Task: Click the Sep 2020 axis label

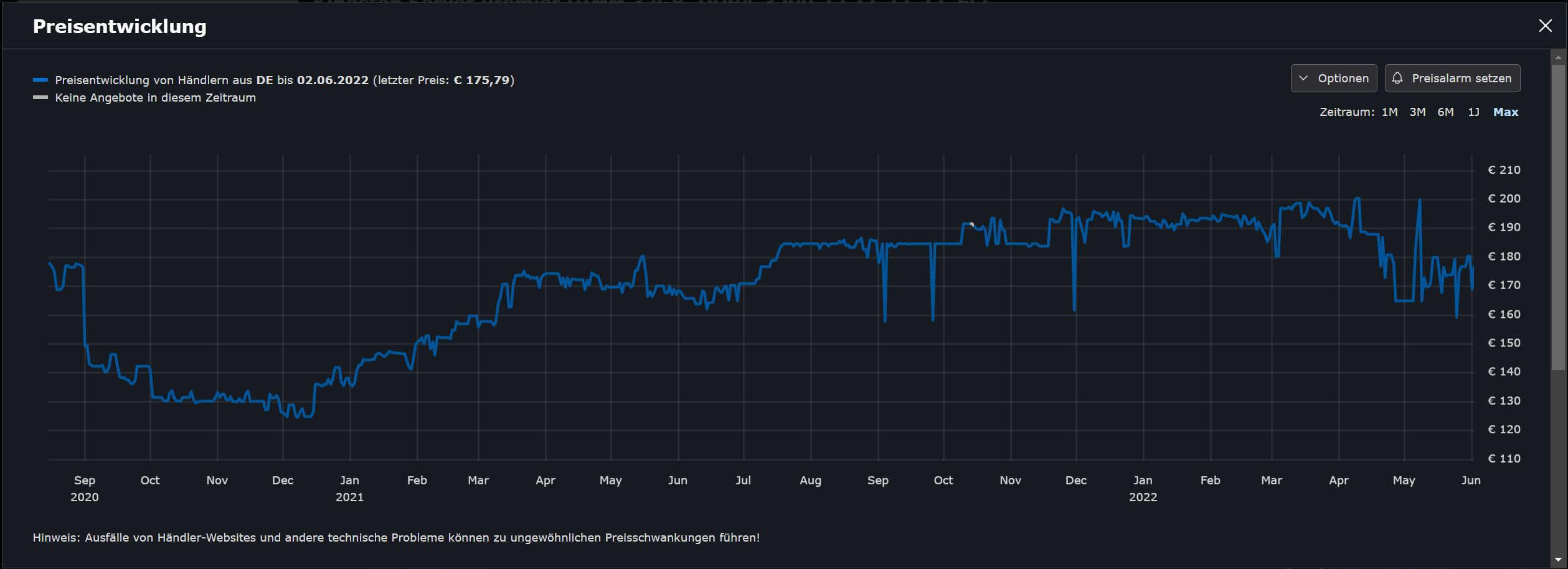Action: click(85, 489)
